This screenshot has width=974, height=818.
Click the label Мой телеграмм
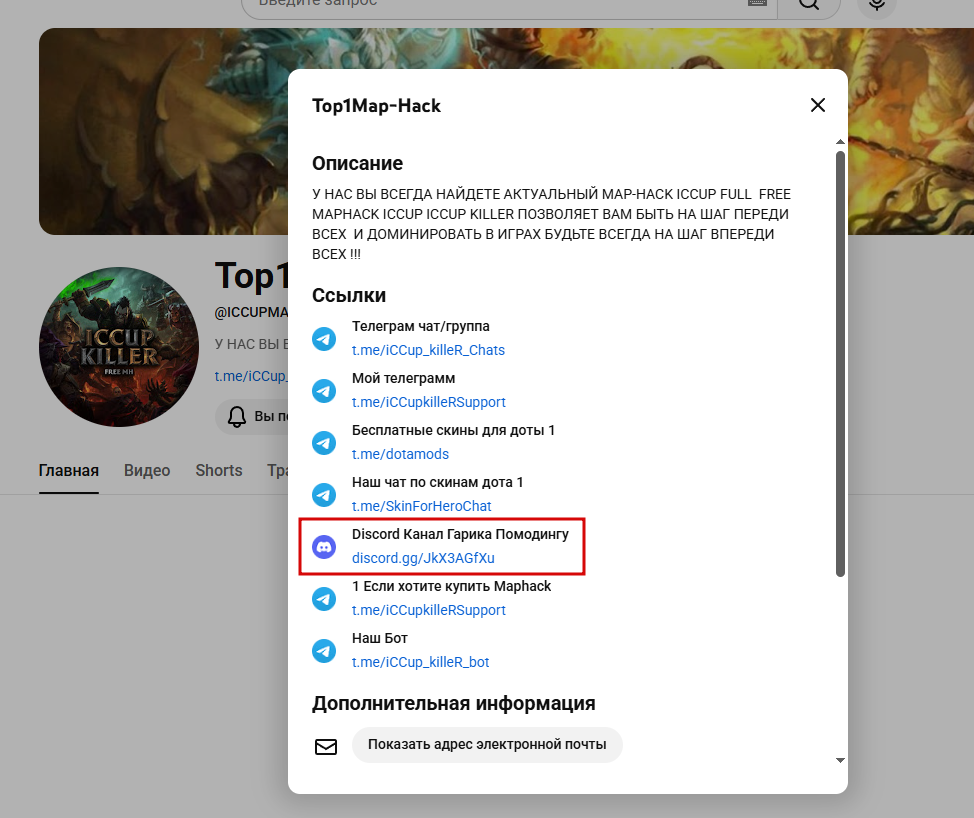[403, 378]
